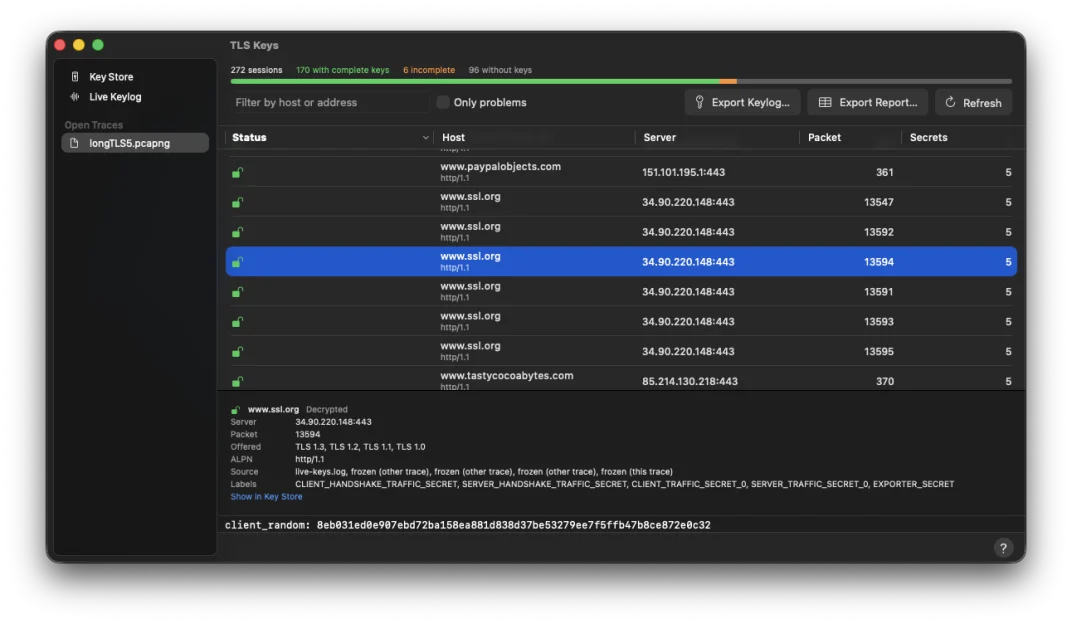Click padlock icon in packet 13595 row
Screen dimensions: 1072x624
coord(237,351)
